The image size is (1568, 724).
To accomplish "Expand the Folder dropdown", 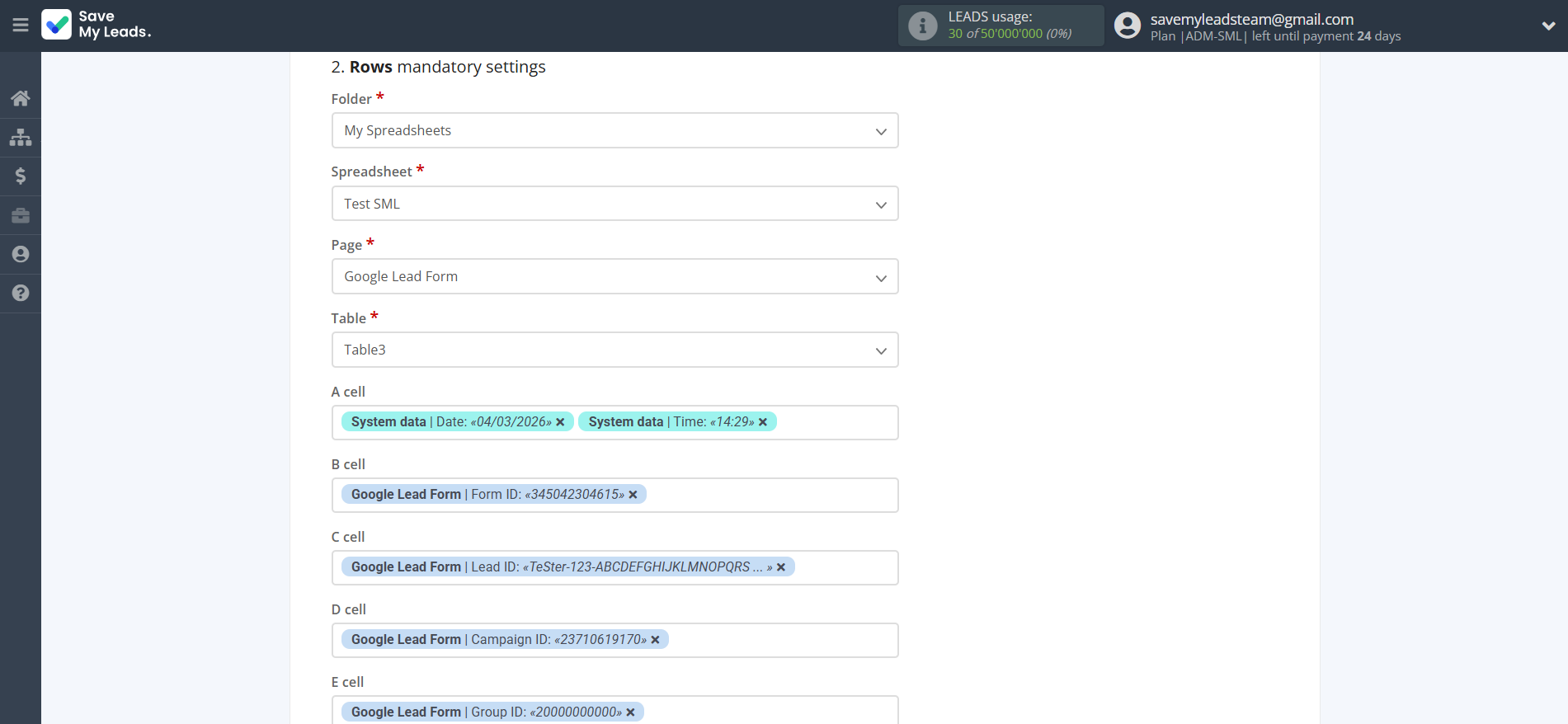I will [614, 131].
